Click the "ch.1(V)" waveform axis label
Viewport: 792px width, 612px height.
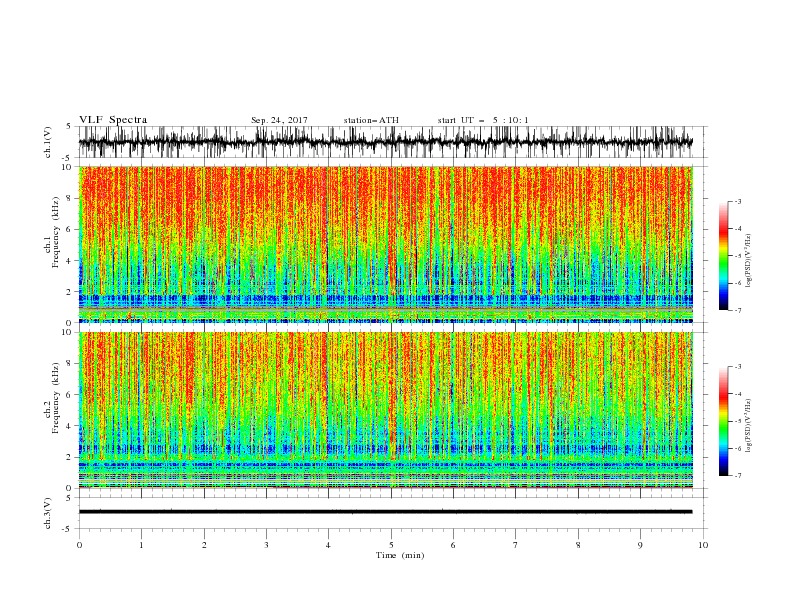tap(48, 142)
